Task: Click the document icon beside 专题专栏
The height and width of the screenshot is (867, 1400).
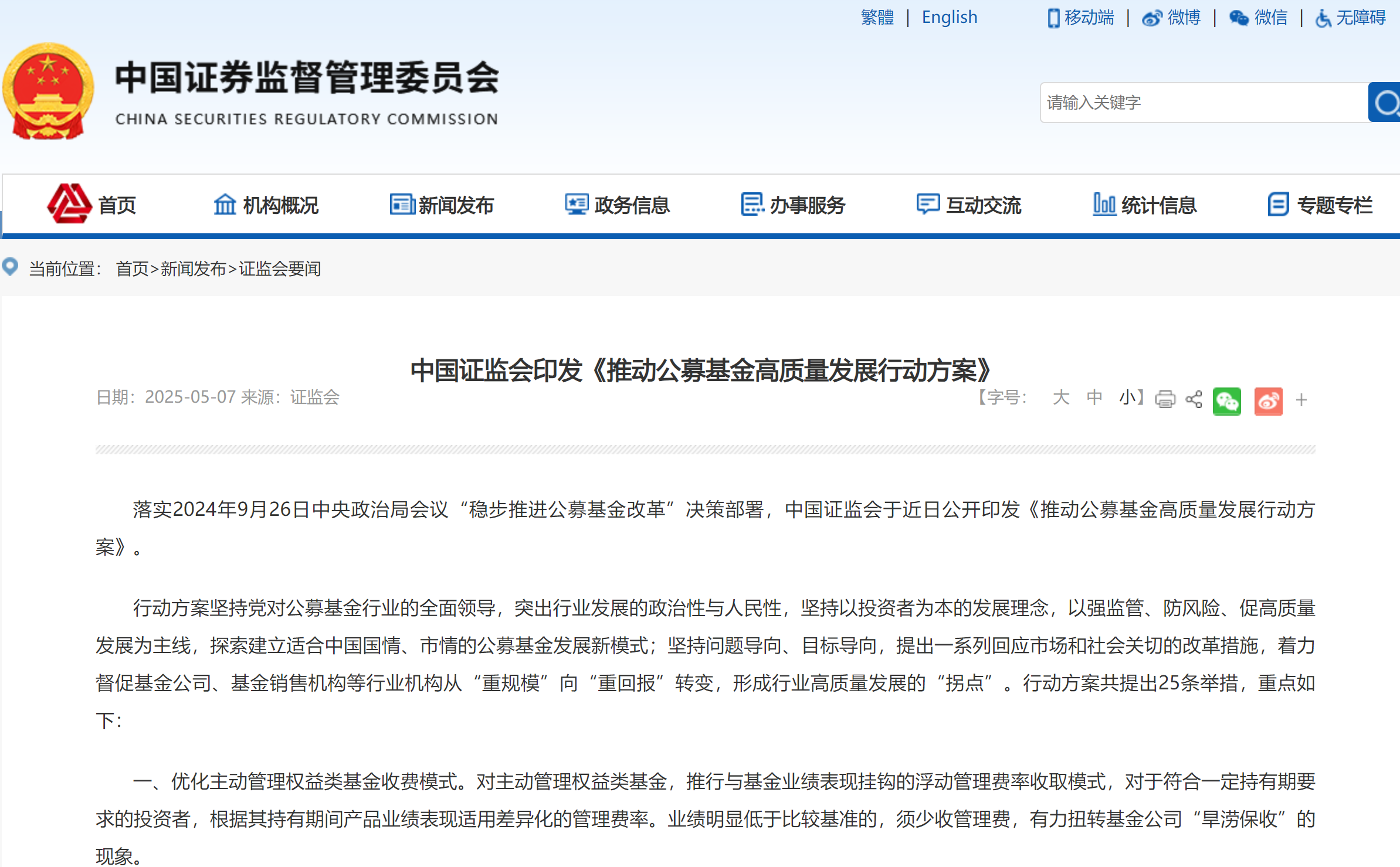Action: pos(1279,205)
